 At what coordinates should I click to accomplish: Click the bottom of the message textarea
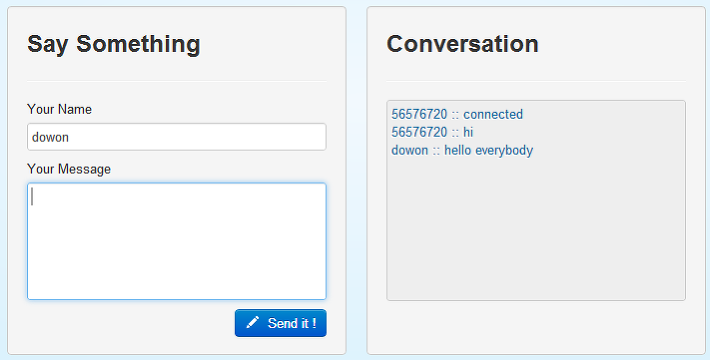177,292
